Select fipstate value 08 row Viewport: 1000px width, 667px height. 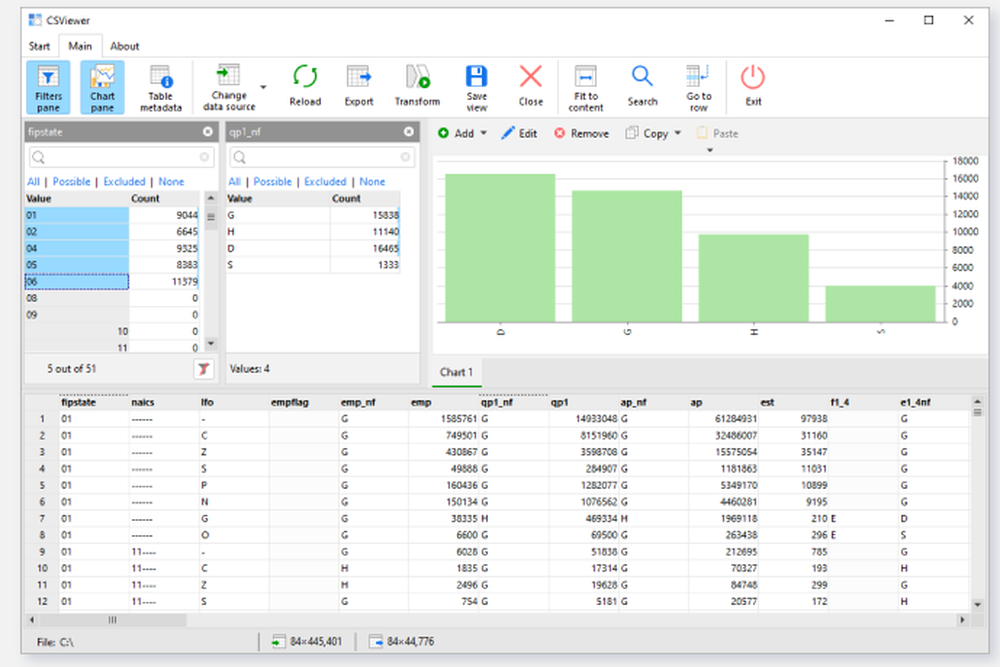[112, 298]
